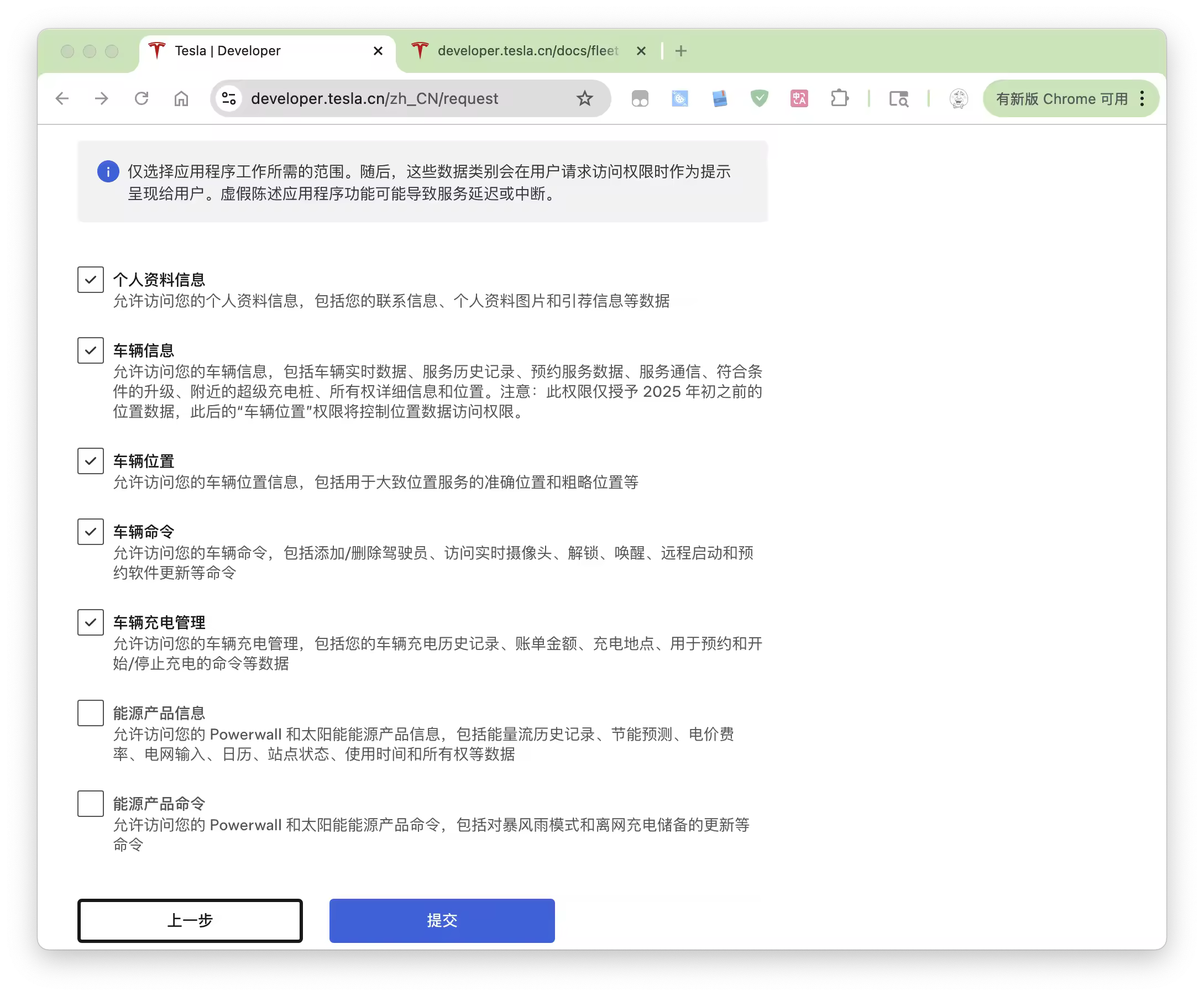Open a new browser tab
Viewport: 1204px width, 996px height.
[680, 51]
